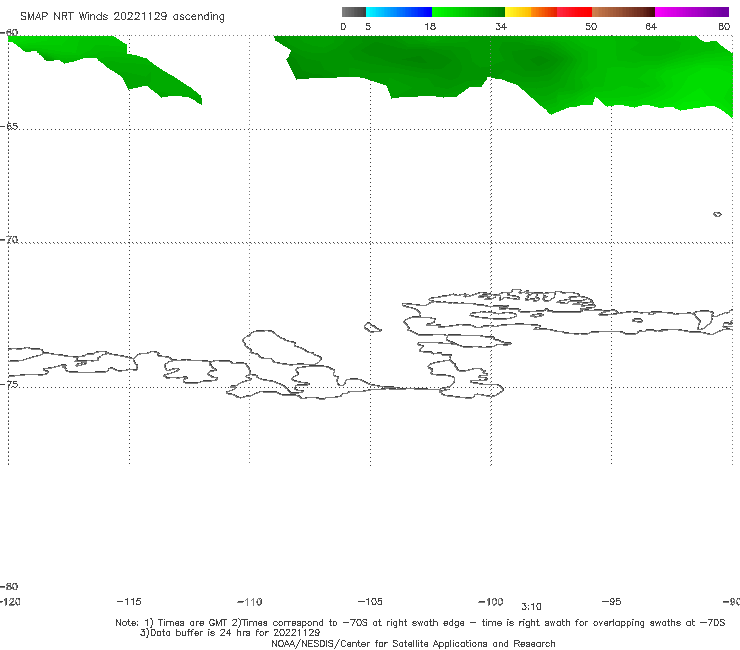Click the color bar label '18'
Screen dimensions: 740x650
430,26
